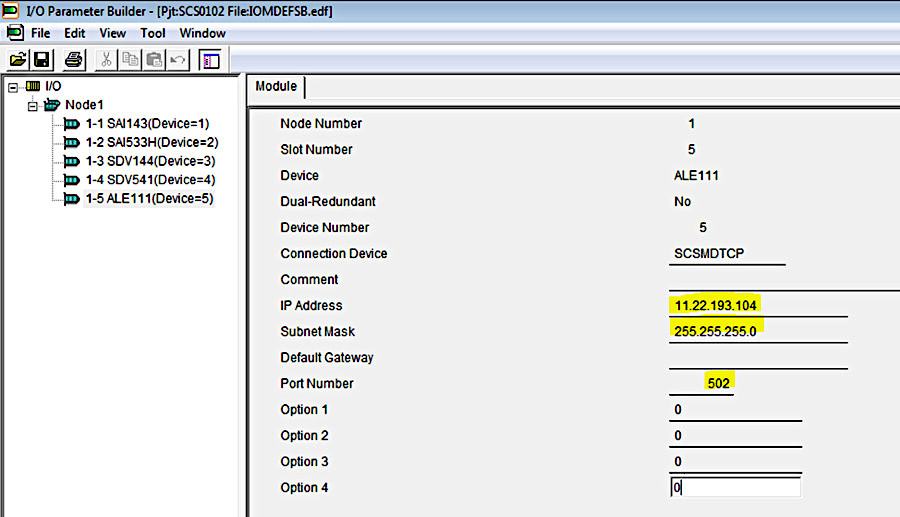Click the Copy toolbar icon
900x517 pixels.
130,59
